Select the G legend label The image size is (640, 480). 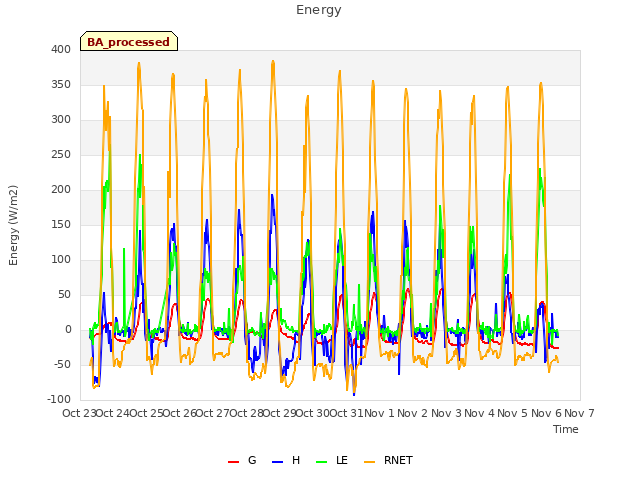point(252,460)
